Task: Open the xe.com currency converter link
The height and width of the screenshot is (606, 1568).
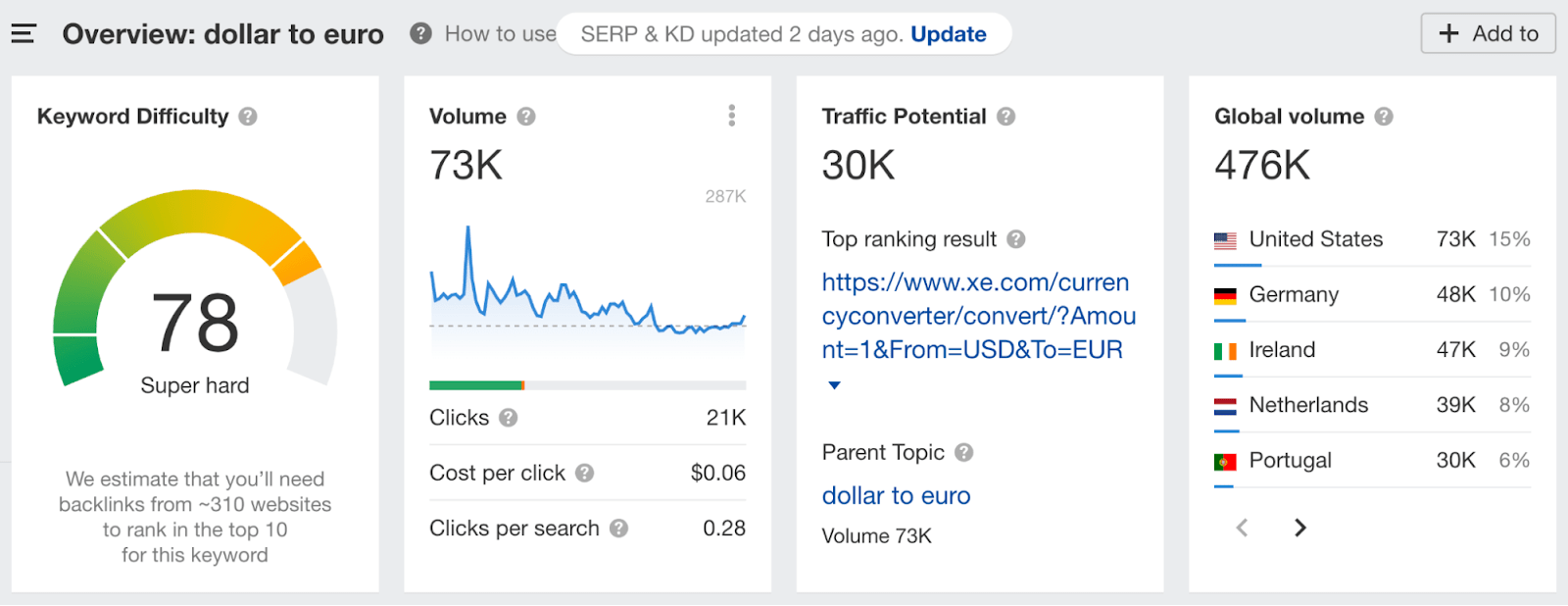Action: (x=974, y=315)
